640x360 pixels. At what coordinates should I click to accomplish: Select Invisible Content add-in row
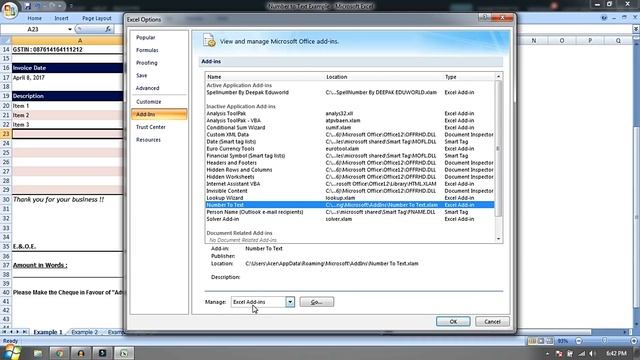tap(350, 191)
